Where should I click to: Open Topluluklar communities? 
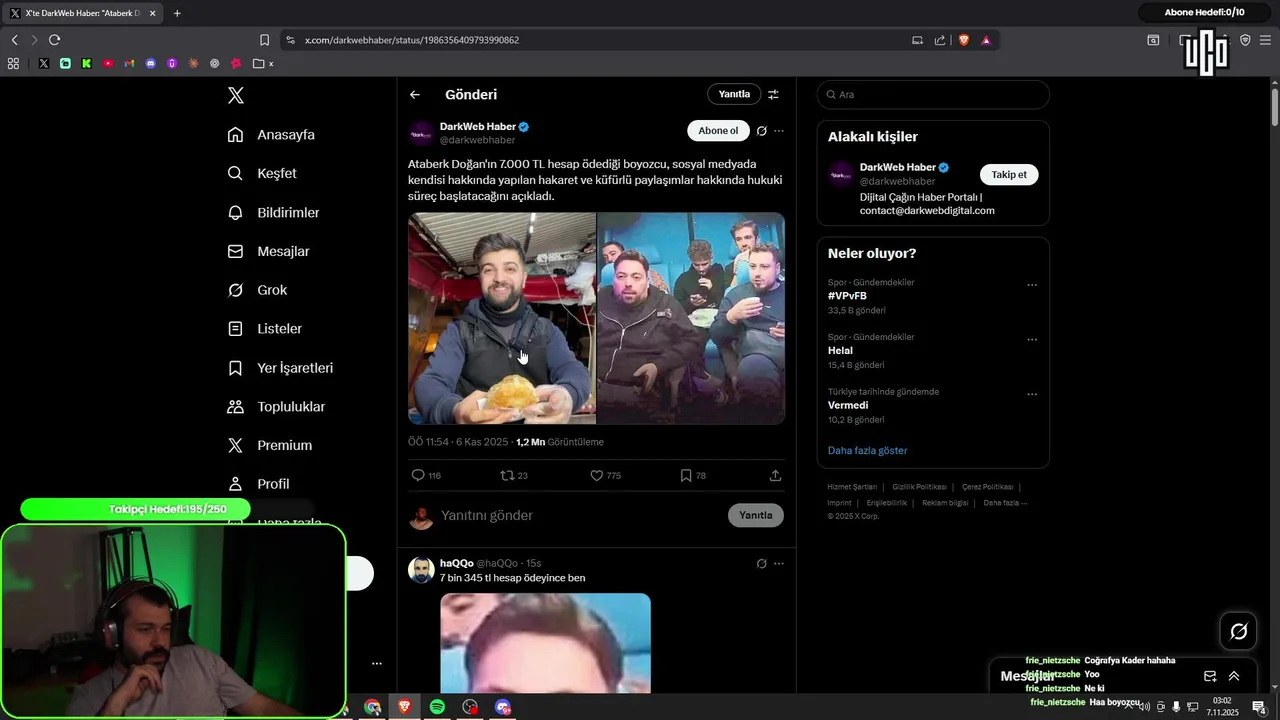pyautogui.click(x=276, y=407)
